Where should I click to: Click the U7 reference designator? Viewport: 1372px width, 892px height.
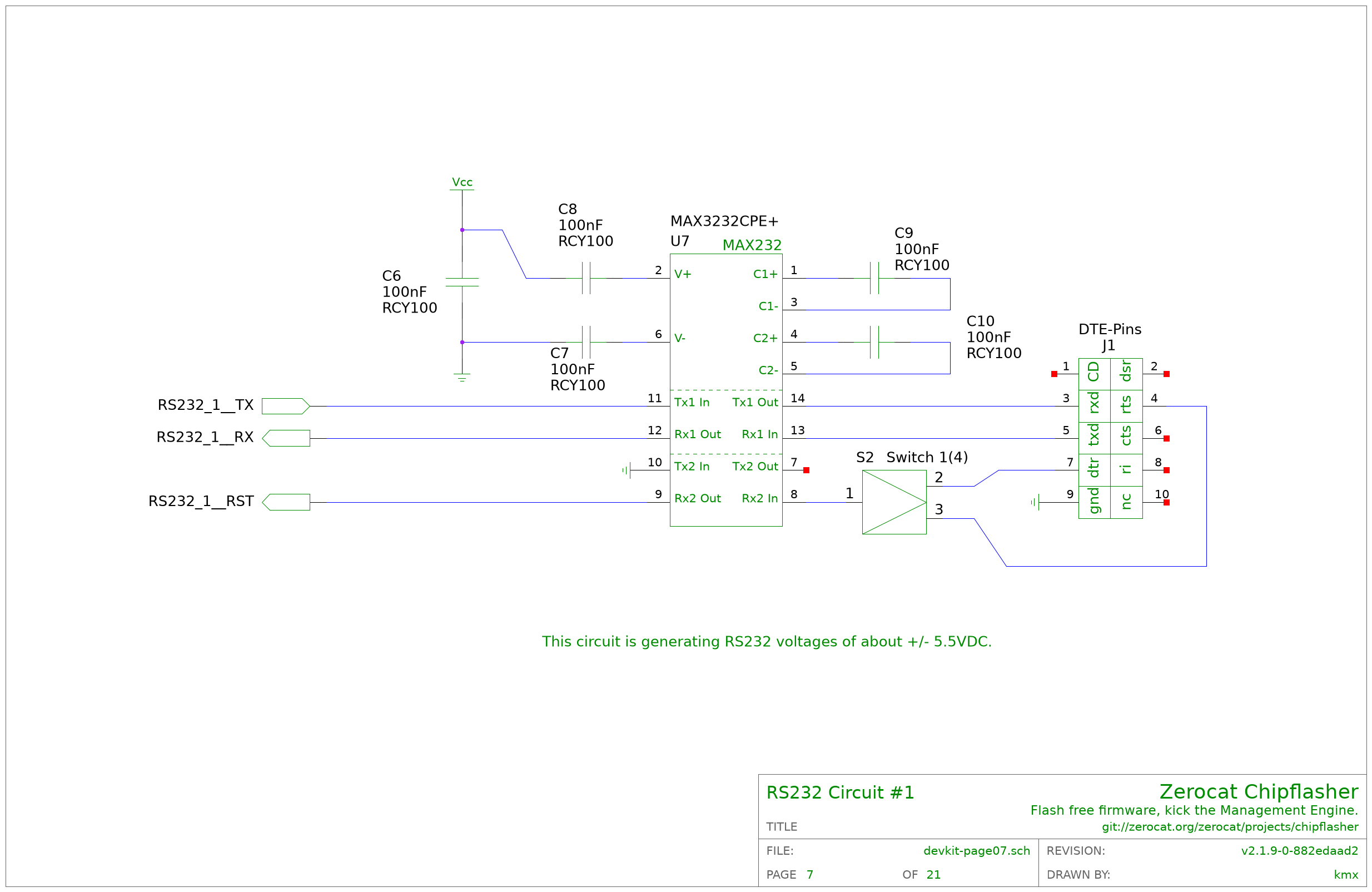[680, 240]
